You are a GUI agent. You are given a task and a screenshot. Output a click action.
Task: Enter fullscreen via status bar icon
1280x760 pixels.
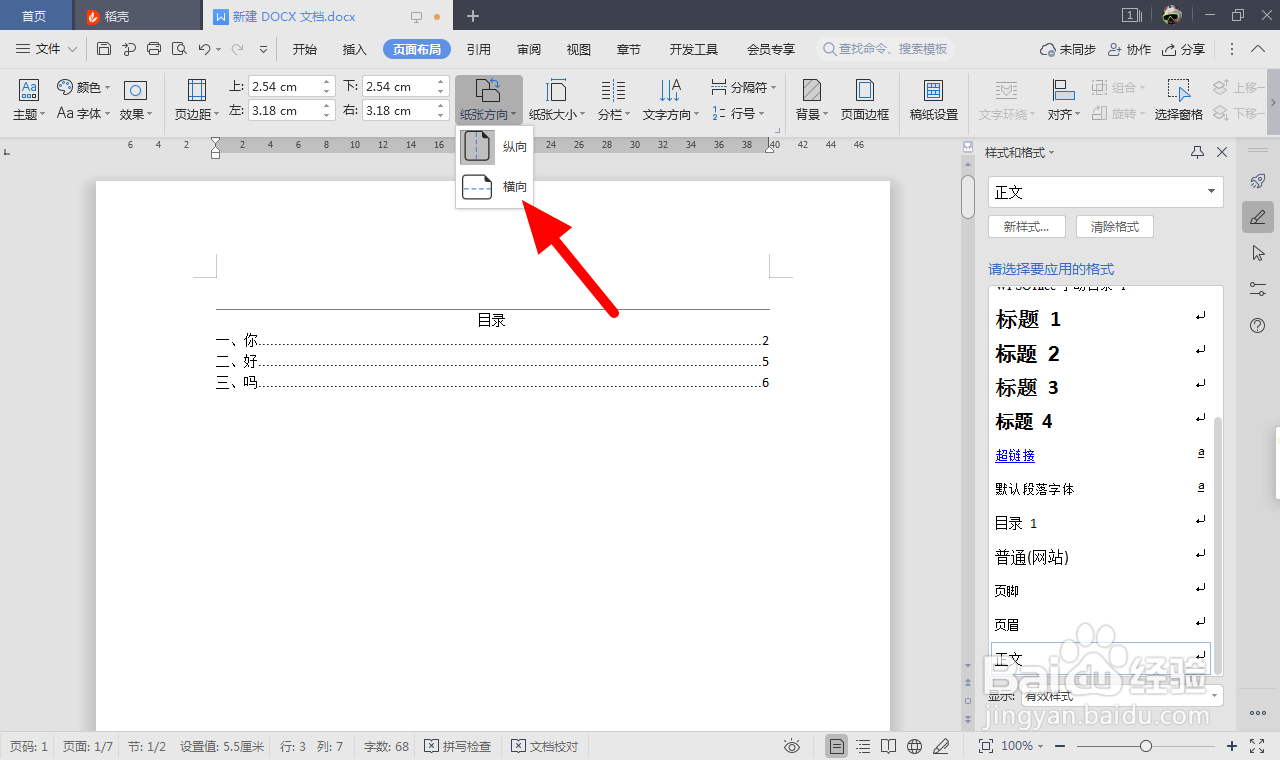click(1258, 746)
